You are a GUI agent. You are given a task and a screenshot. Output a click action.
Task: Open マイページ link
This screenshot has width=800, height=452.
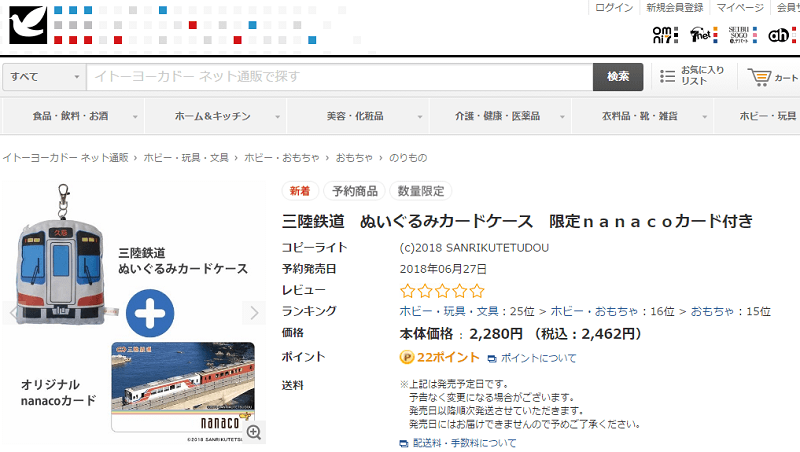(x=740, y=8)
